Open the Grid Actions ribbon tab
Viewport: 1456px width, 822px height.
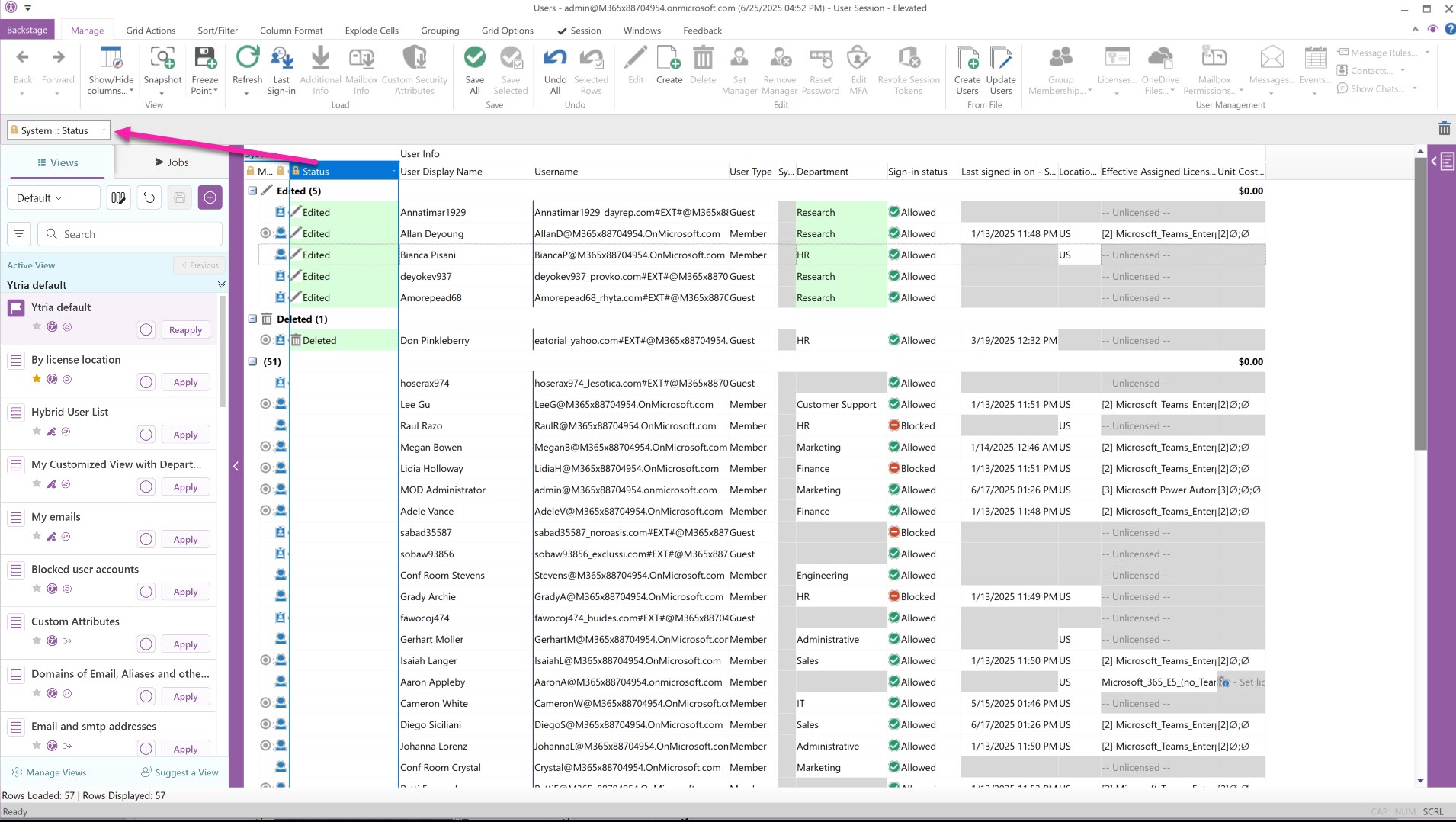[x=150, y=31]
